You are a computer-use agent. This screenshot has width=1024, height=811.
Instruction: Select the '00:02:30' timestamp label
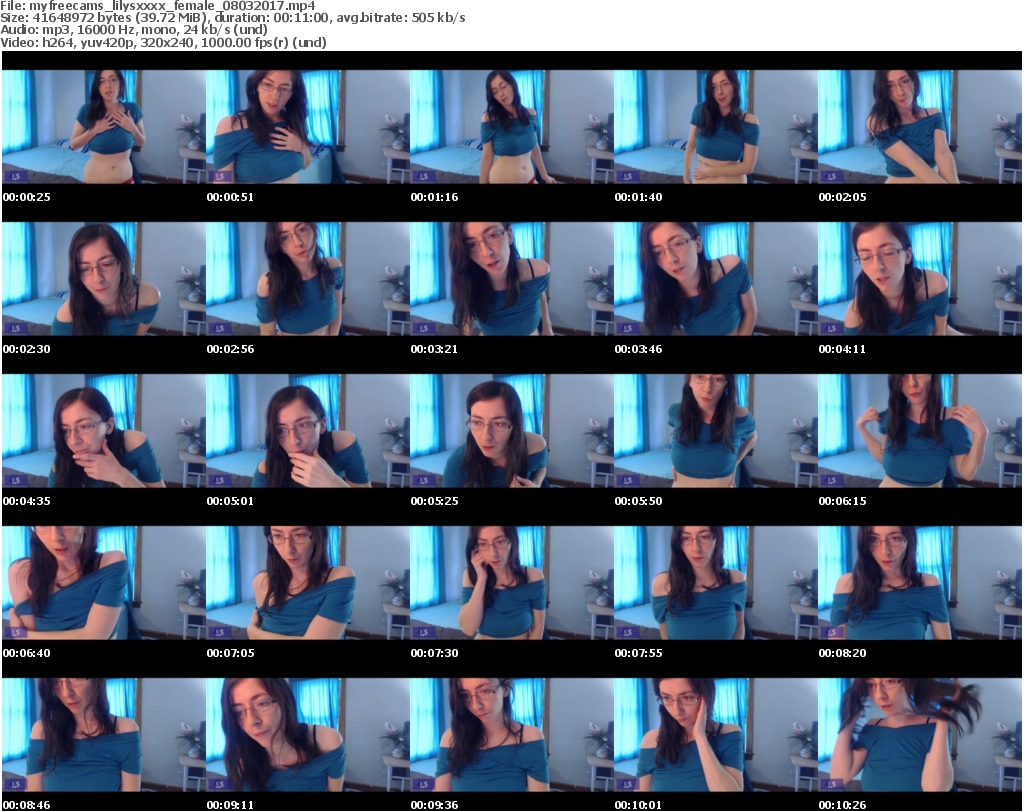point(27,349)
